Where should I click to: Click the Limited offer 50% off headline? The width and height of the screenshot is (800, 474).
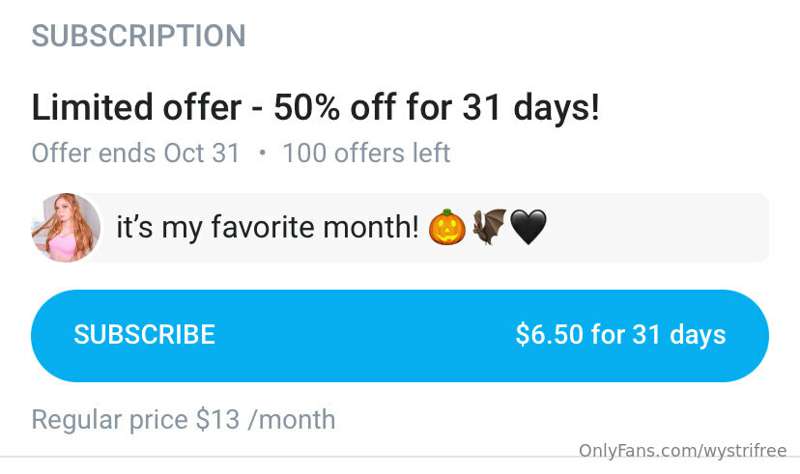tap(315, 108)
